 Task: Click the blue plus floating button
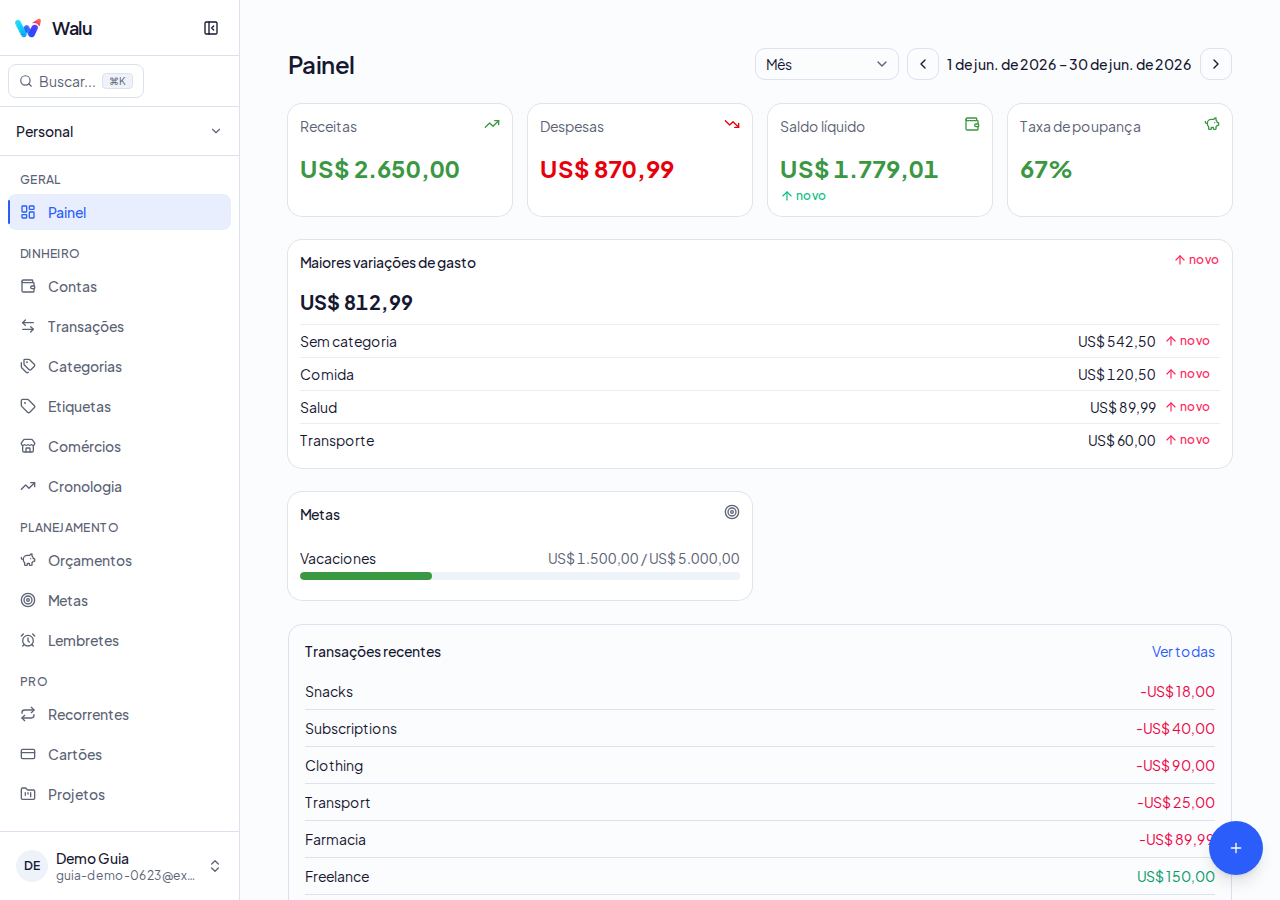click(1236, 848)
